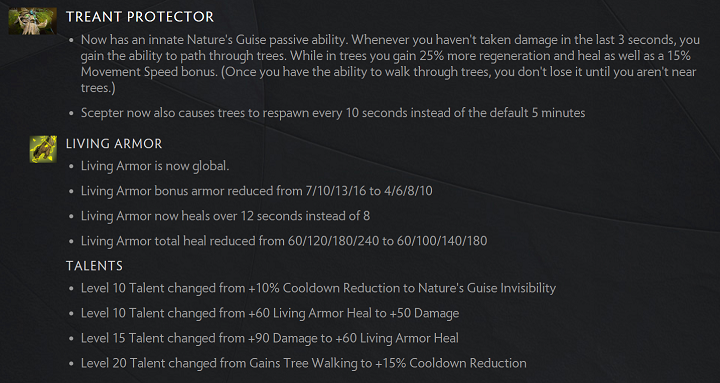The image size is (720, 383).
Task: Select the TREANT PROTECTOR heading
Action: click(140, 17)
